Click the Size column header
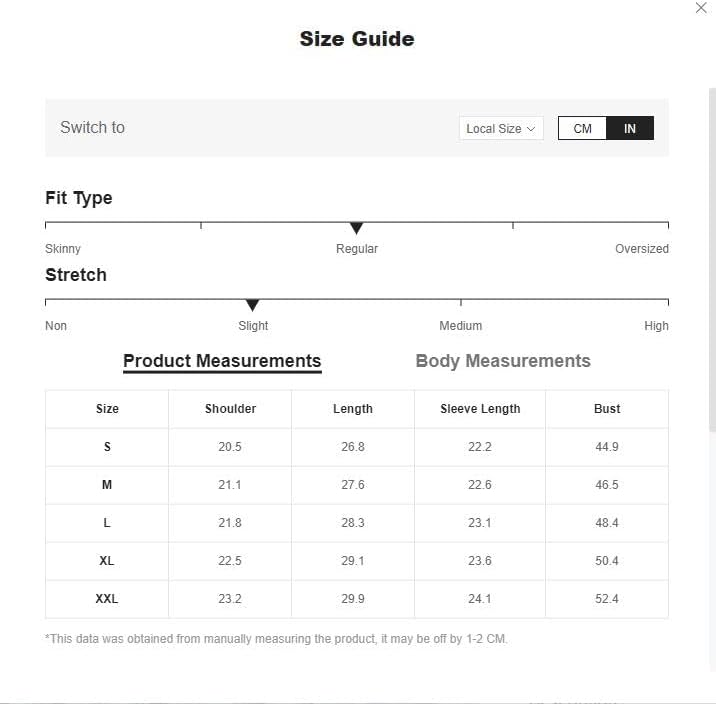716x704 pixels. point(107,409)
